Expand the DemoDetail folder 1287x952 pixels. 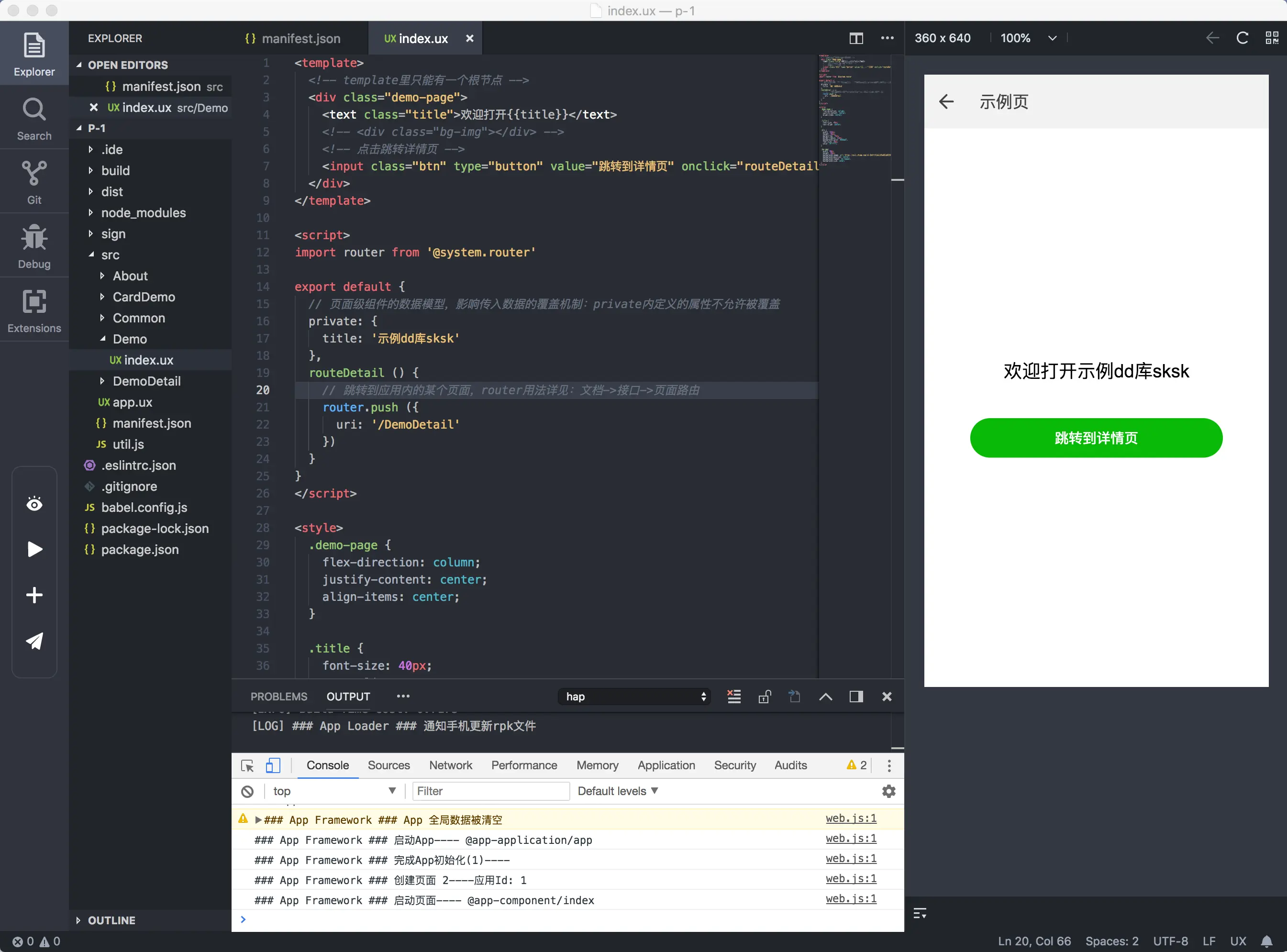coord(146,381)
